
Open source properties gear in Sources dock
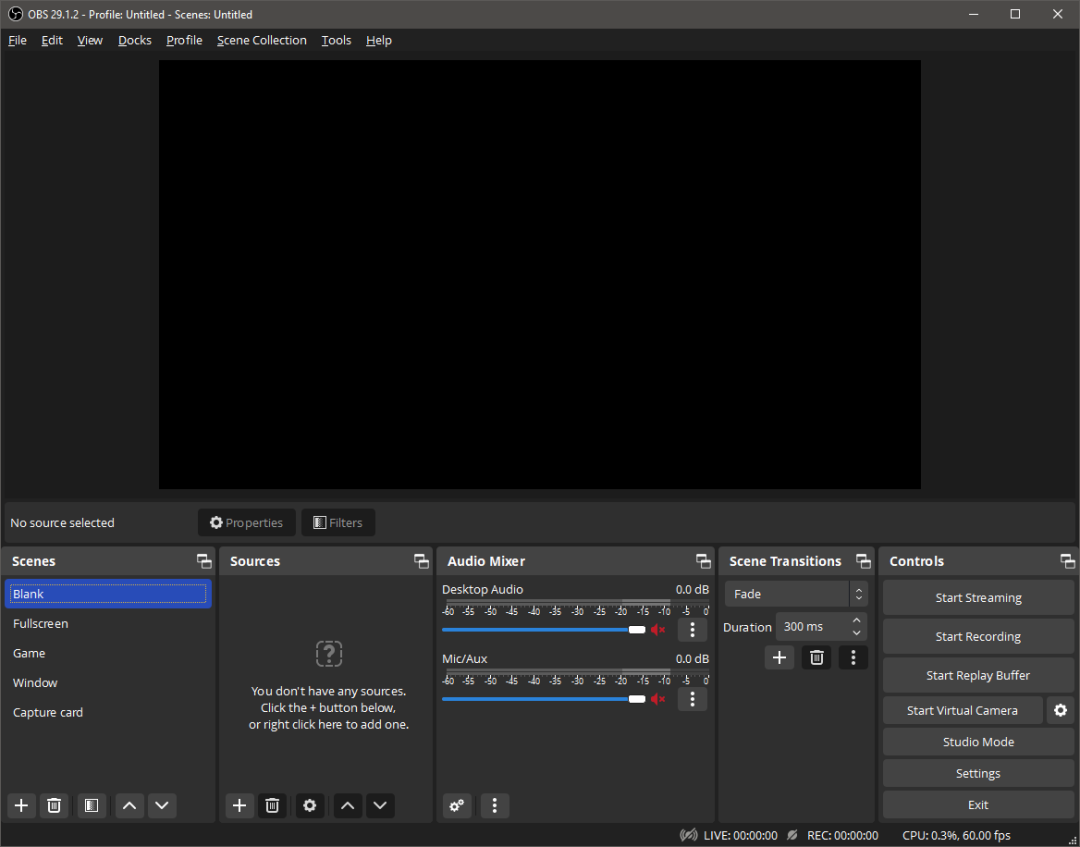click(x=310, y=805)
